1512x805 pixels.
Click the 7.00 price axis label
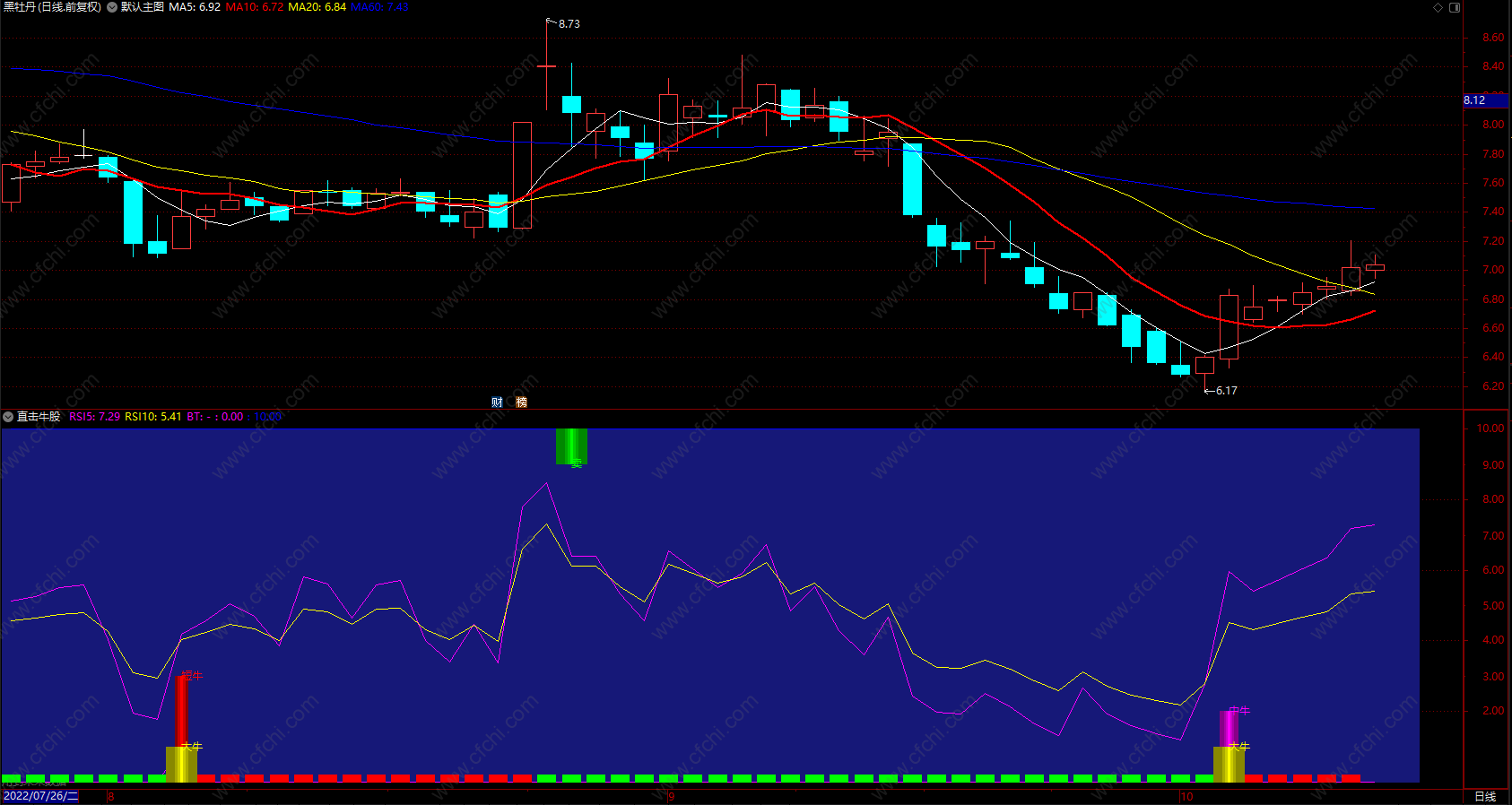coord(1493,270)
